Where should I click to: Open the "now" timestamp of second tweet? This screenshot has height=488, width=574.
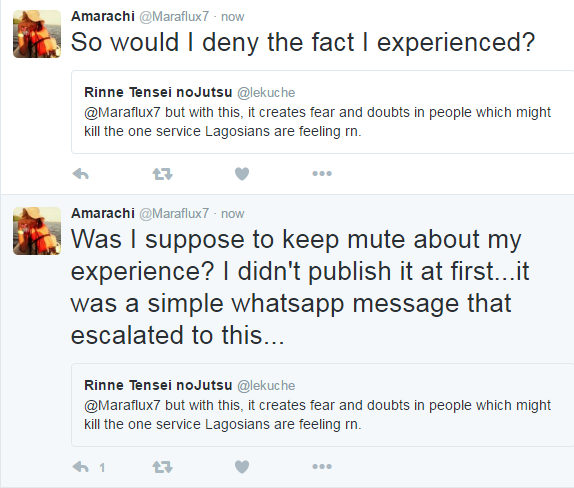pos(232,214)
